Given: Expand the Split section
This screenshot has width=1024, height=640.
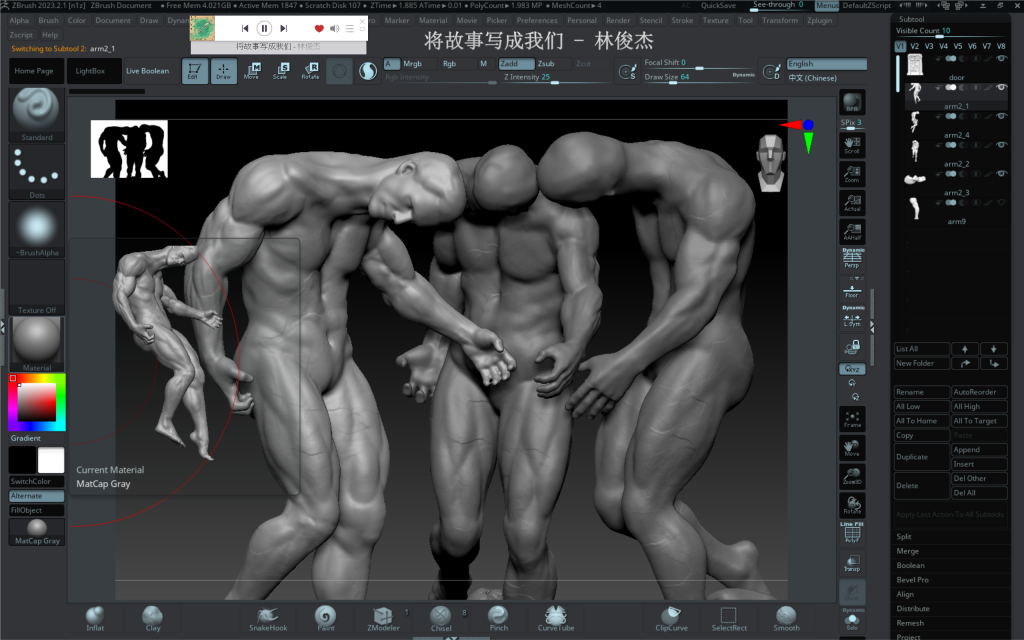Looking at the screenshot, I should pos(904,537).
